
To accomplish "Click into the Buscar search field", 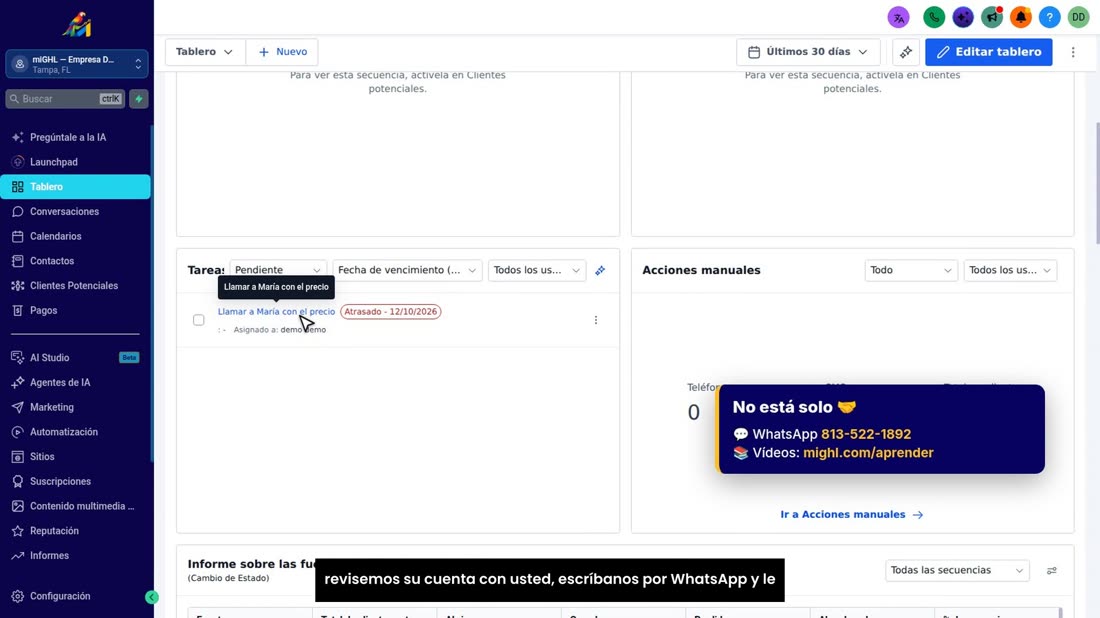I will (65, 99).
